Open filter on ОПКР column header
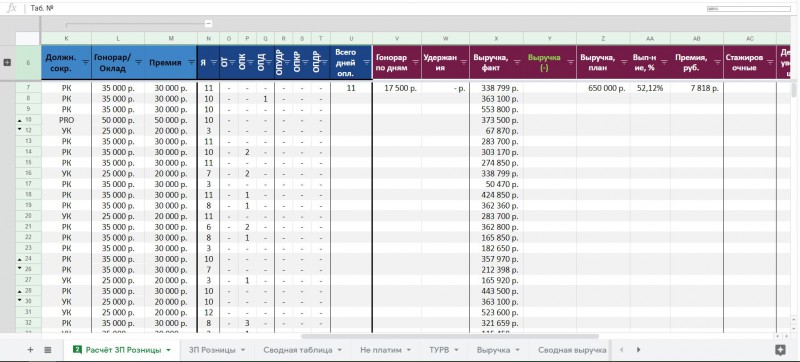This screenshot has height=362, width=800. [x=306, y=62]
